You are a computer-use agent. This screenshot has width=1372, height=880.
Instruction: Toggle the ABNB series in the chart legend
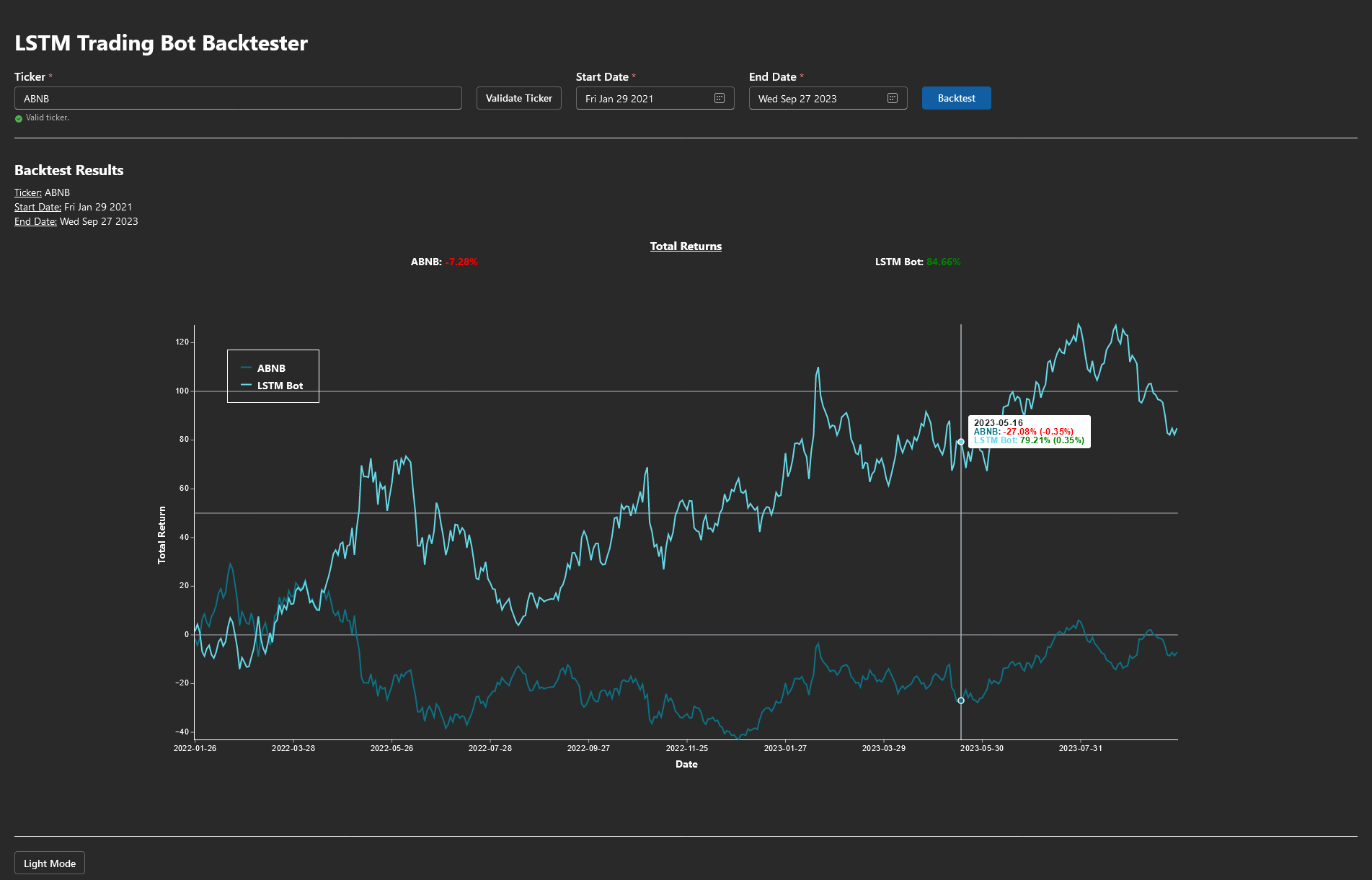pos(264,368)
